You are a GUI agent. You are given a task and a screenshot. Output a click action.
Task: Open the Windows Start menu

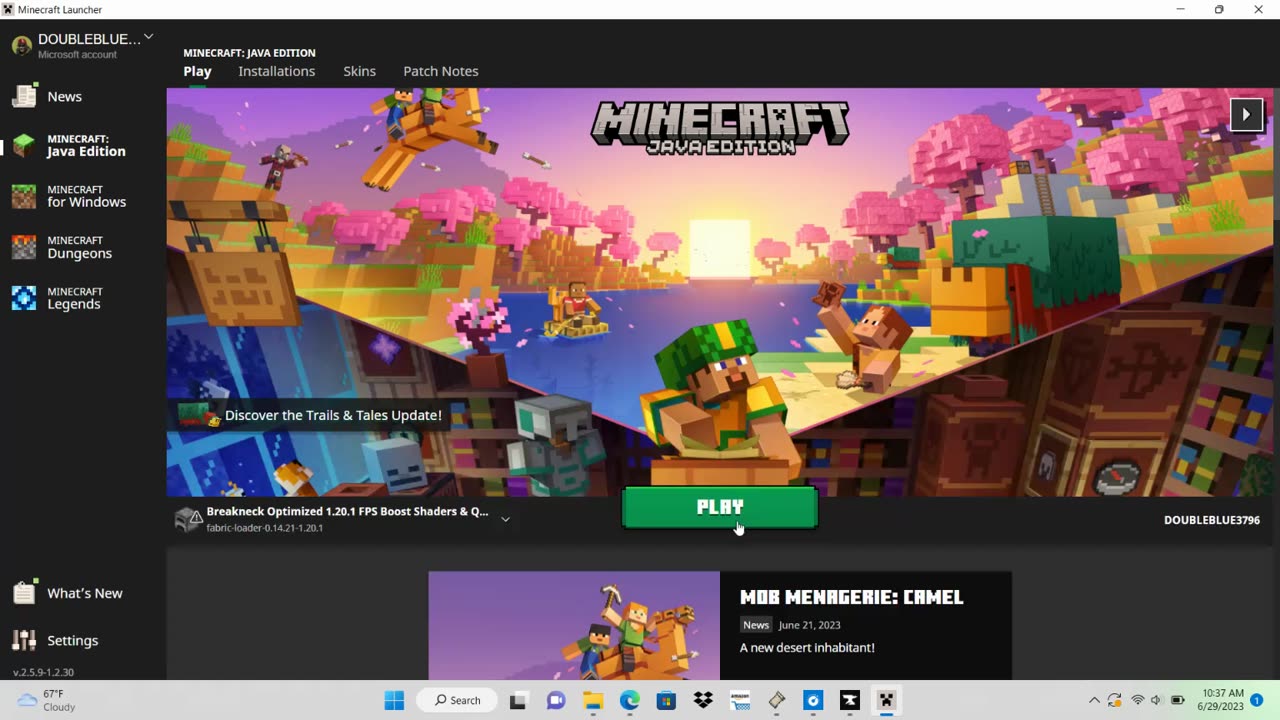[394, 700]
